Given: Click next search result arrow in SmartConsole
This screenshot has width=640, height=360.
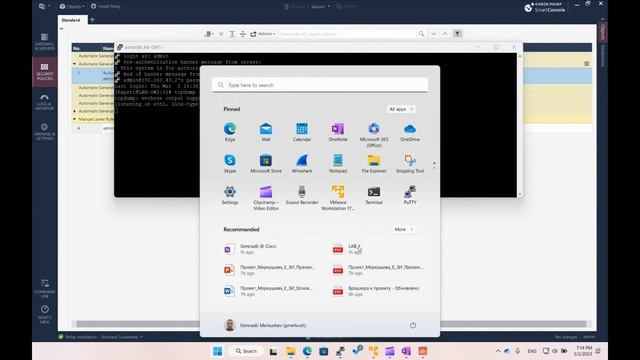Looking at the screenshot, I should pyautogui.click(x=433, y=34).
